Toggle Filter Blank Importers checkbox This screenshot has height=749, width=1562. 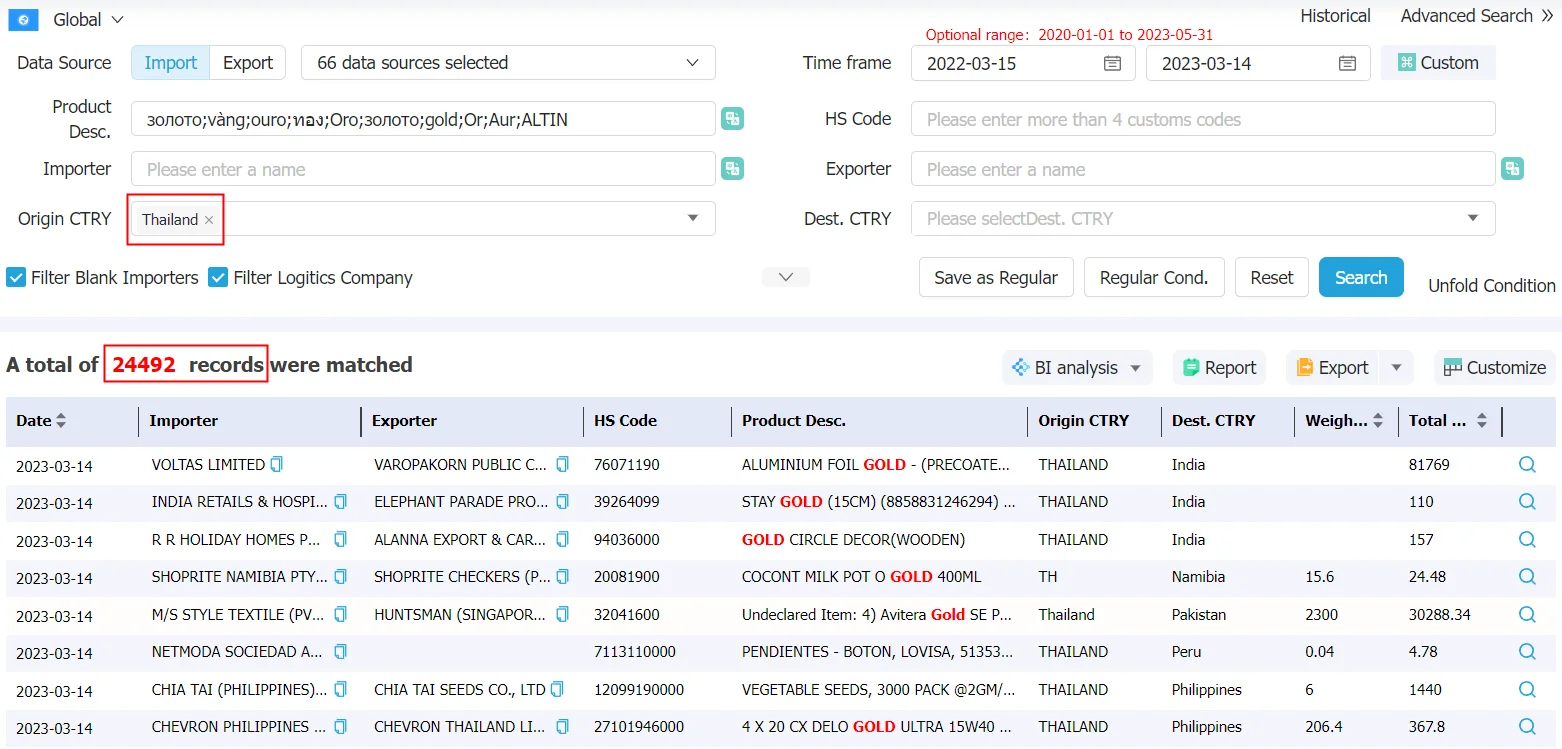tap(16, 277)
